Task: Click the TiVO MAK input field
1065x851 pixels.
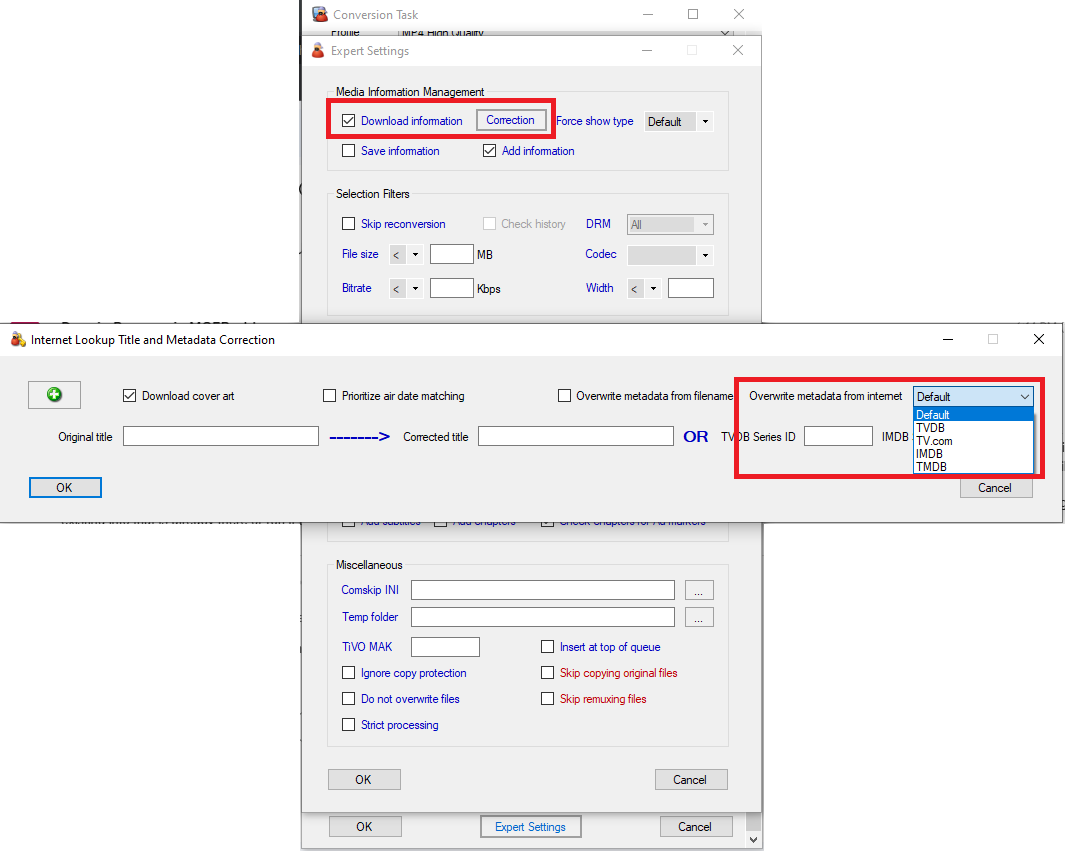Action: (445, 647)
